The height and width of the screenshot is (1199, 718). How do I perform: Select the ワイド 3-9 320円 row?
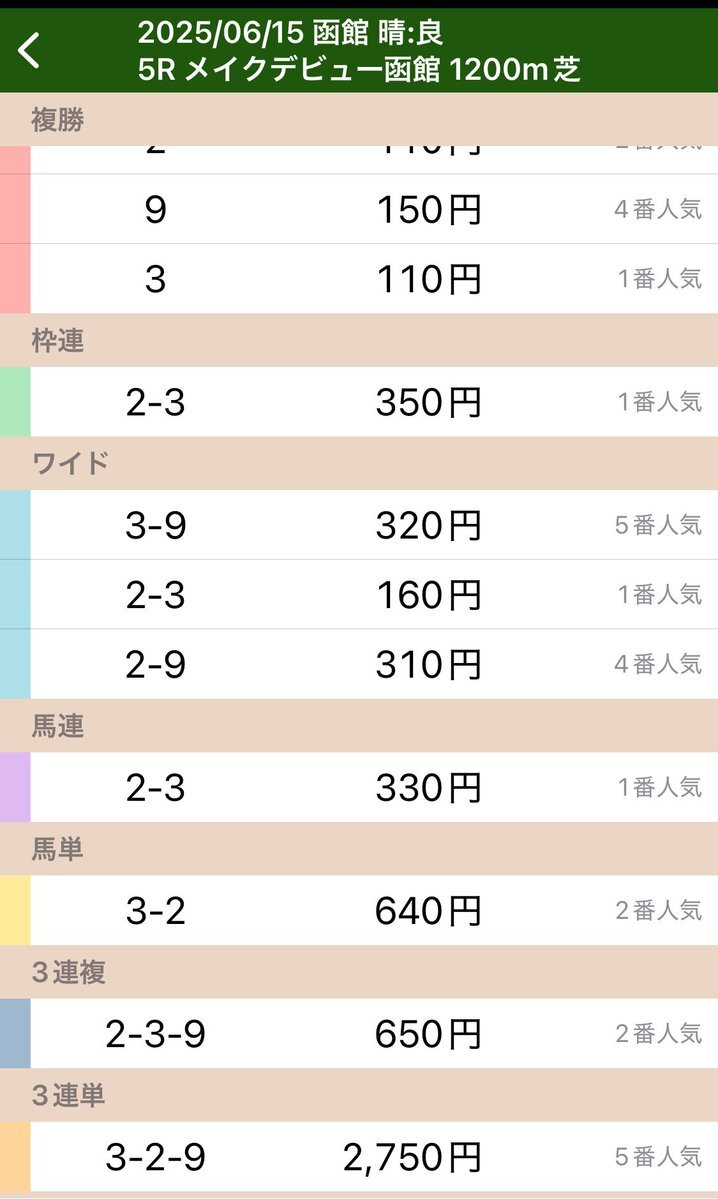pyautogui.click(x=359, y=525)
